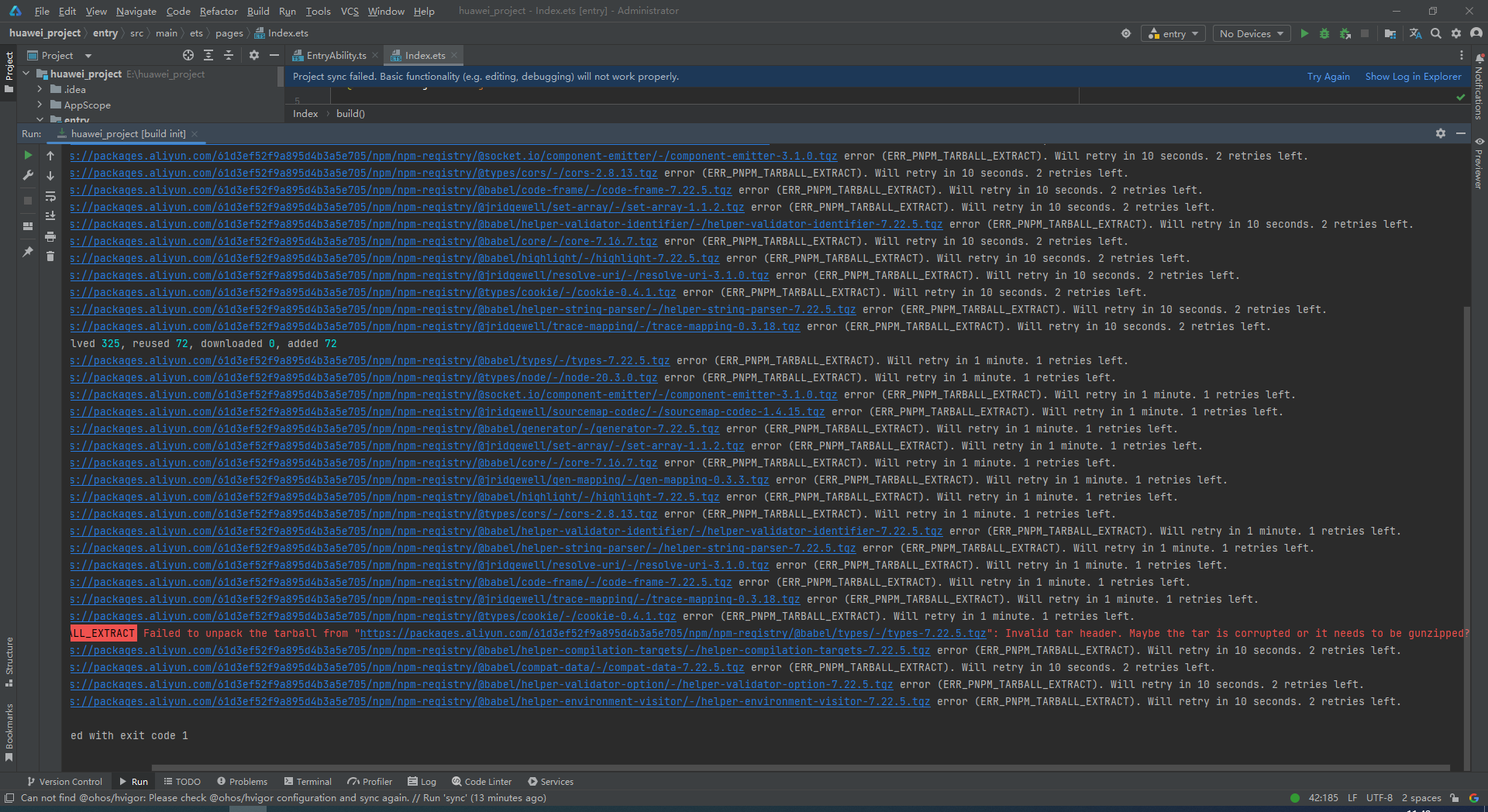Click the Down the Stack Trace arrow

pos(50,176)
